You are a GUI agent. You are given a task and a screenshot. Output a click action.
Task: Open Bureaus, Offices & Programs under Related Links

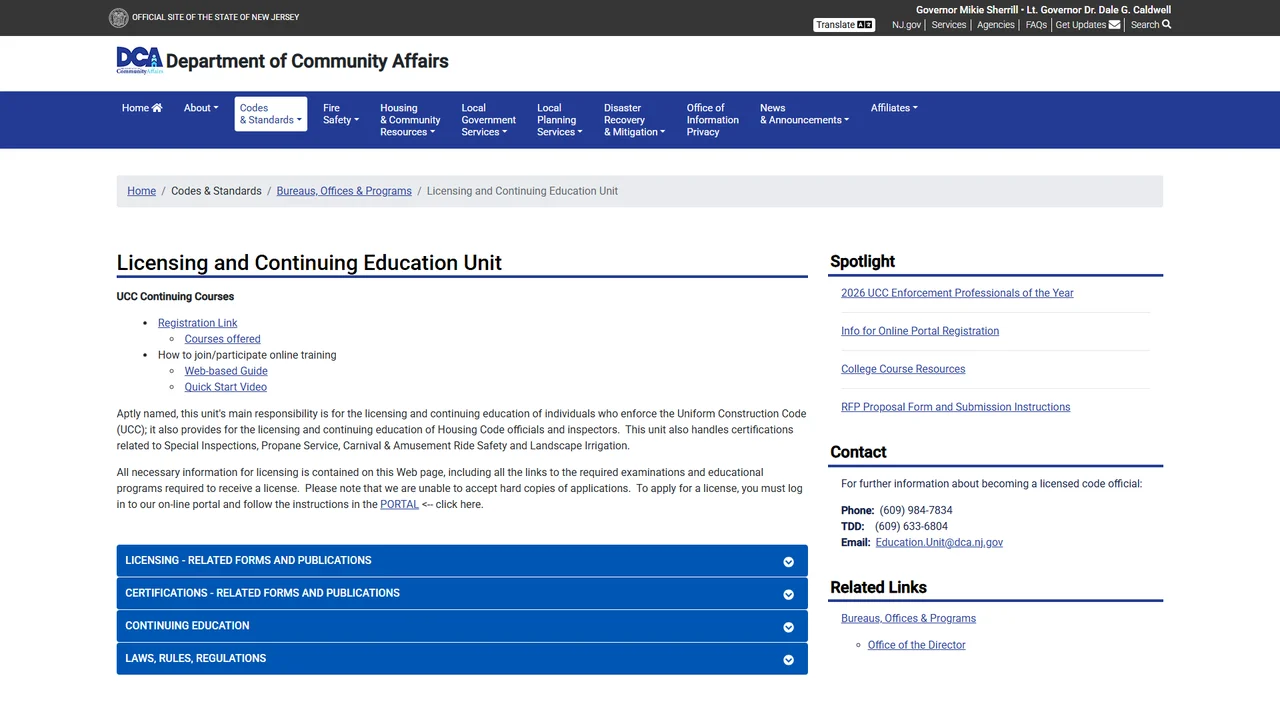908,619
